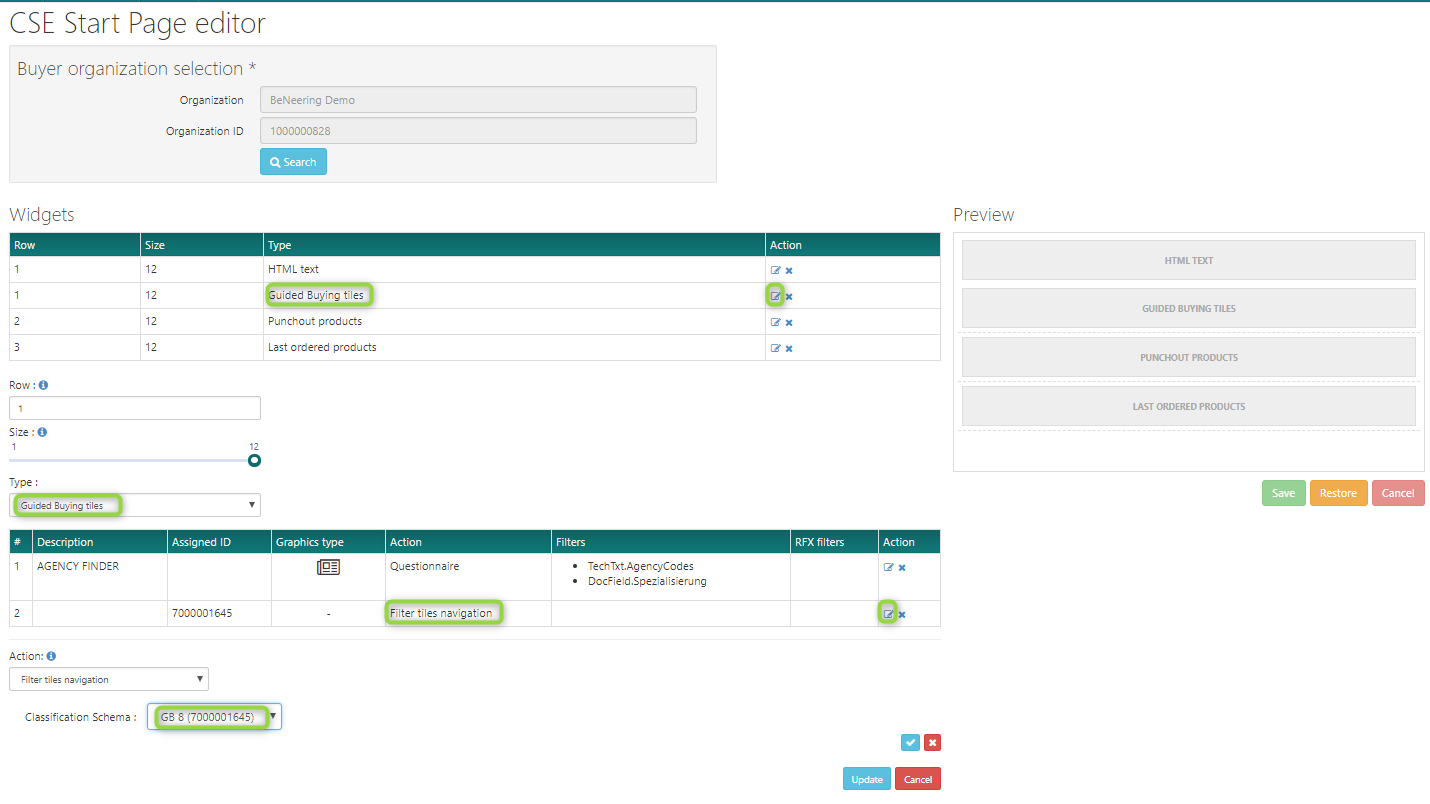Viewport: 1430px width, 804px height.
Task: Edit the Last ordered products widget
Action: point(775,348)
